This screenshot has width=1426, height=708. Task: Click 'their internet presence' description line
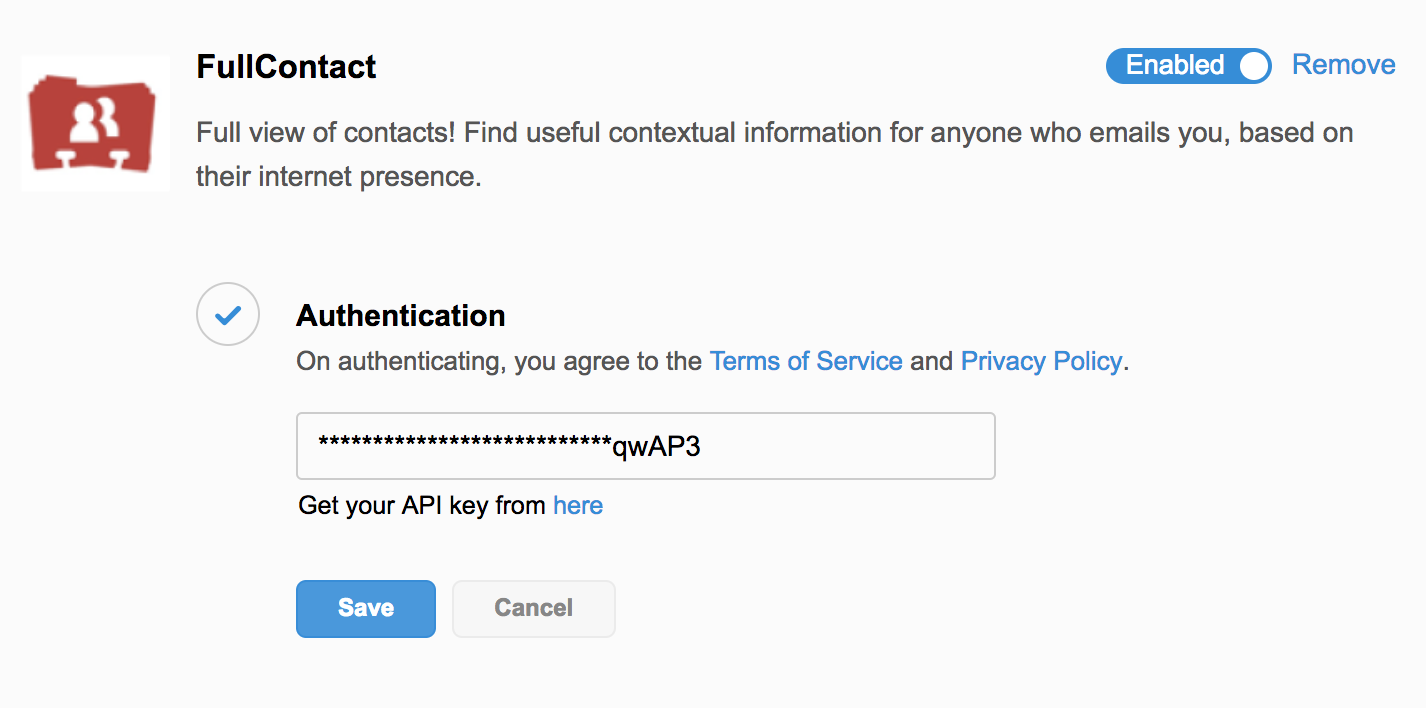coord(339,177)
